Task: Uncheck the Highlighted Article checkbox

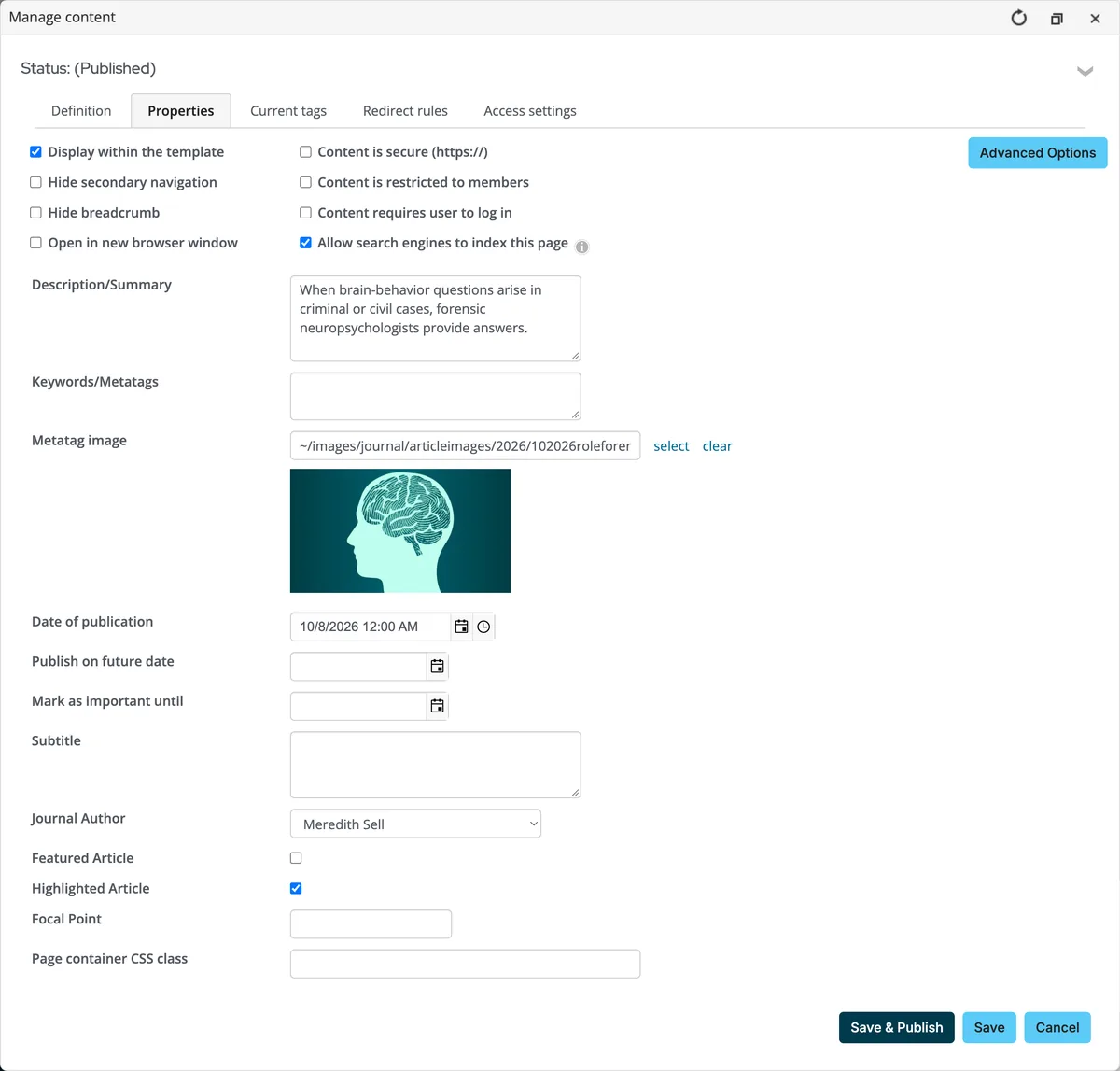Action: click(x=296, y=889)
